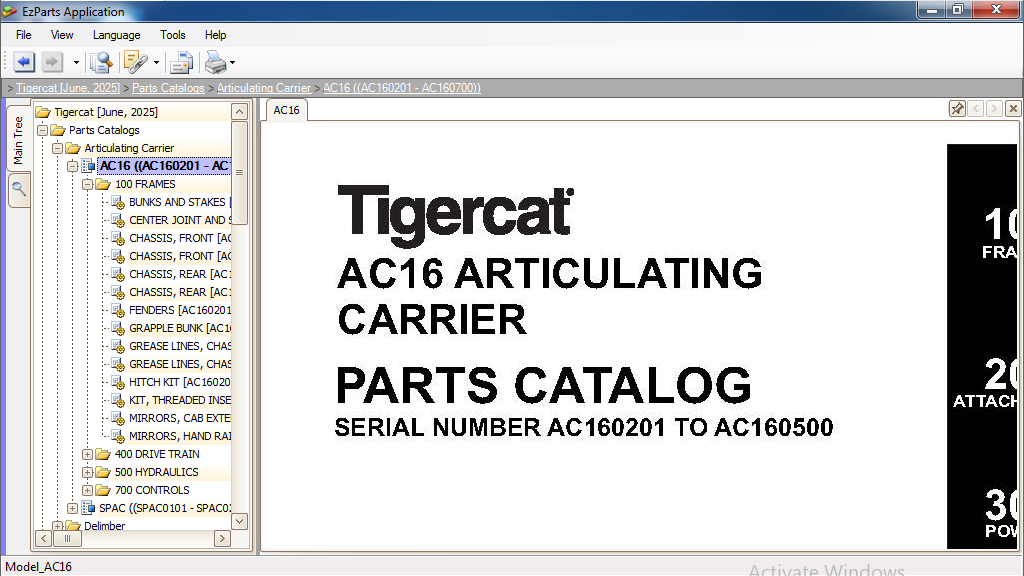This screenshot has height=576, width=1024.
Task: Click the tree horizontal scroll left arrow
Action: 44,539
